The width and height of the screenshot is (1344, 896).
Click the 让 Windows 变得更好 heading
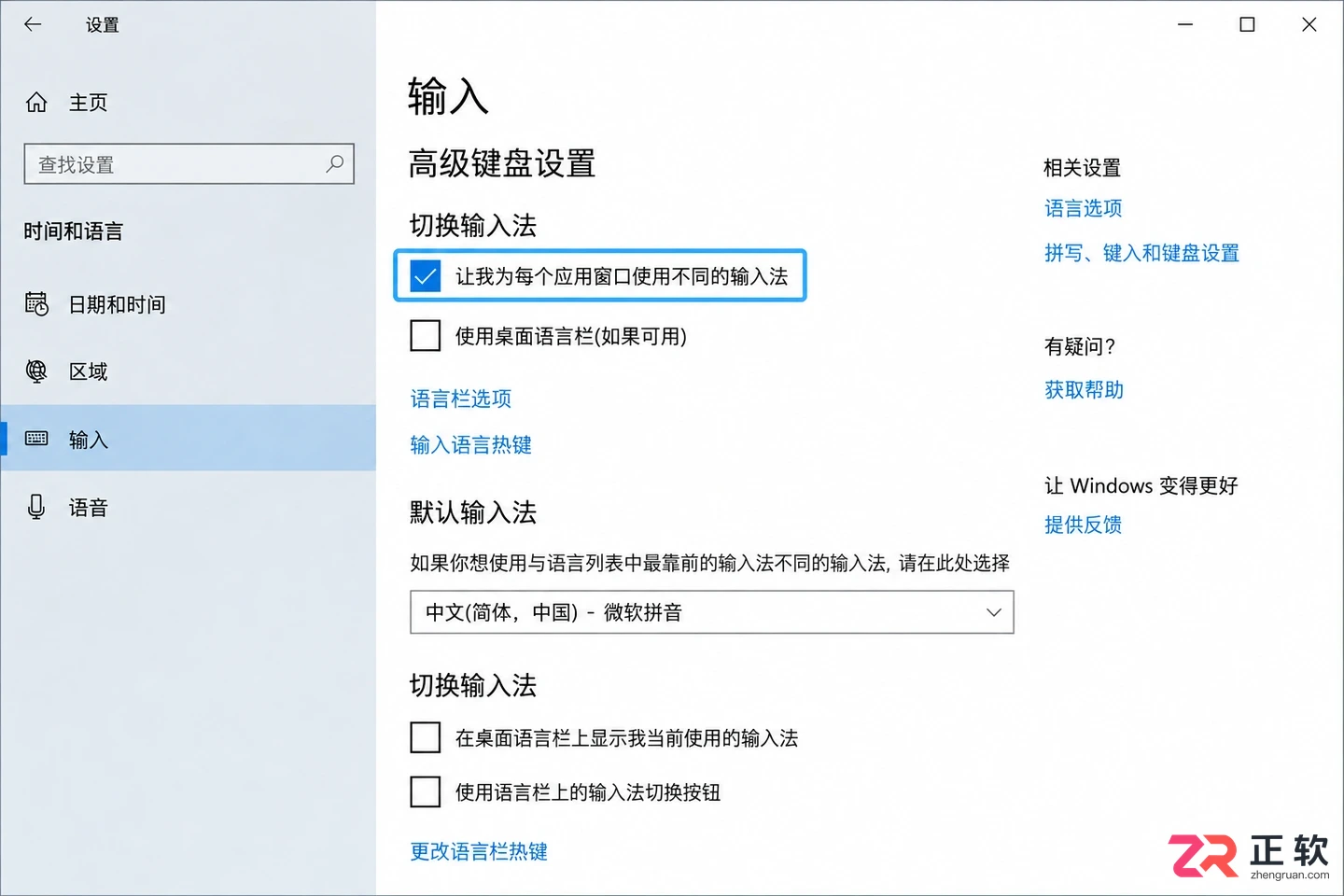coord(1141,485)
